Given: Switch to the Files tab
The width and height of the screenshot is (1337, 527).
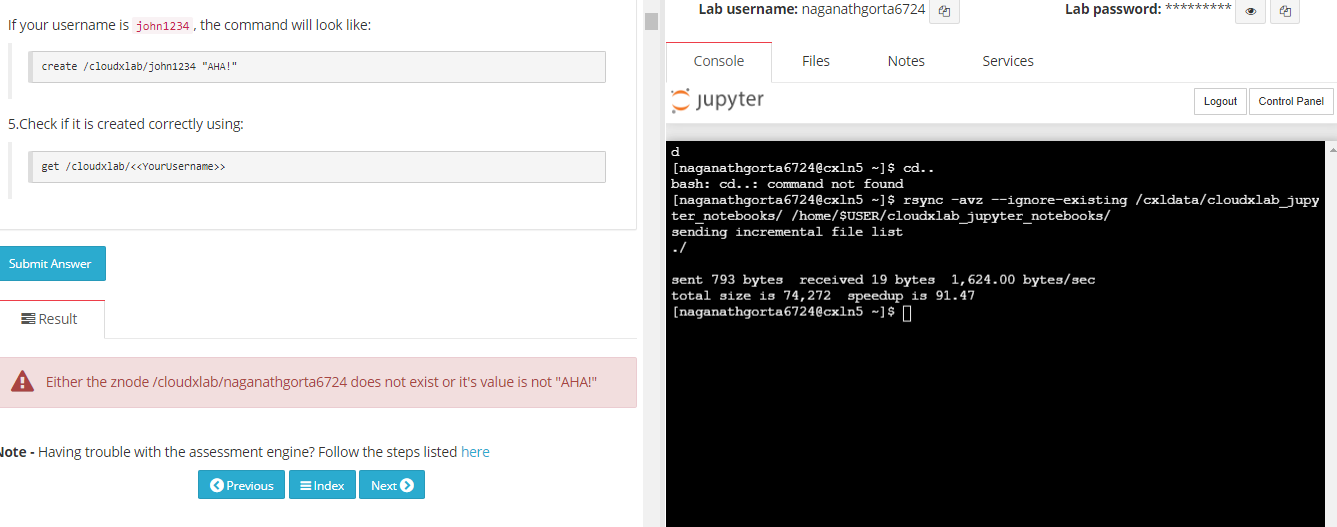Looking at the screenshot, I should (816, 61).
